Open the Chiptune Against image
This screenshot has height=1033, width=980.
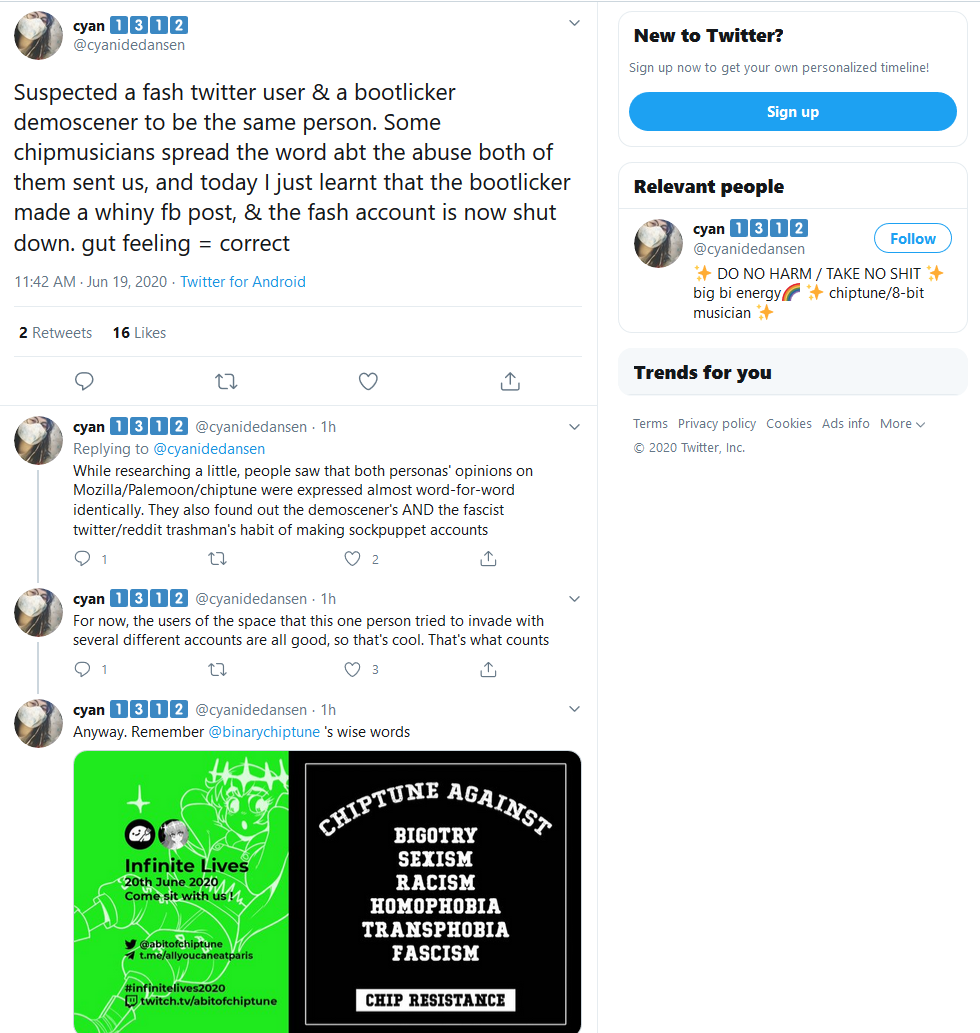(435, 892)
